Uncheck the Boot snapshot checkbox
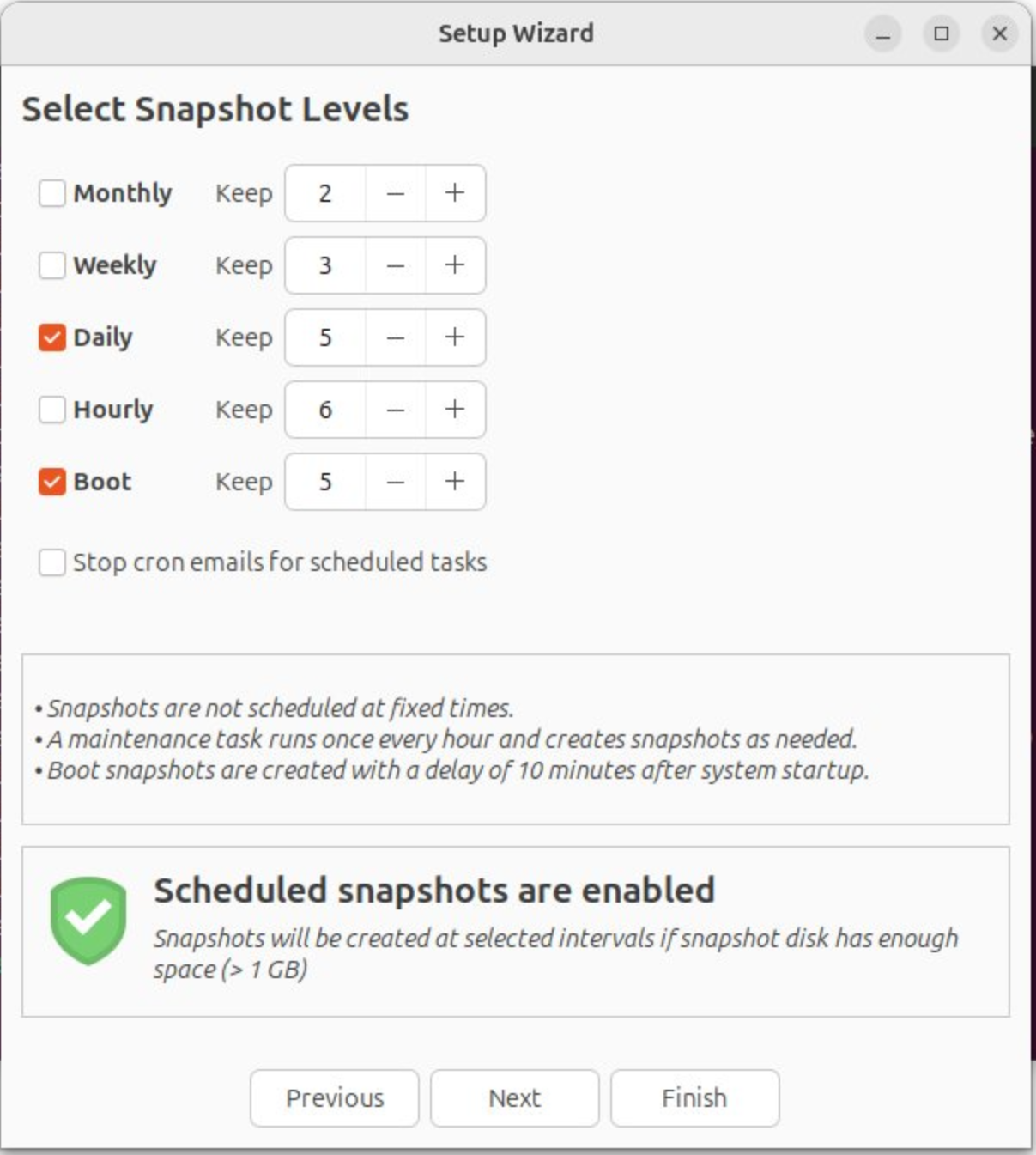Viewport: 1036px width, 1155px height. 52,482
